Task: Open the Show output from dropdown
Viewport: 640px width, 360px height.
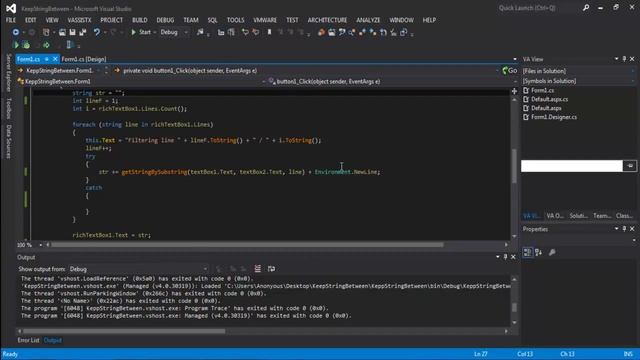Action: tap(138, 269)
